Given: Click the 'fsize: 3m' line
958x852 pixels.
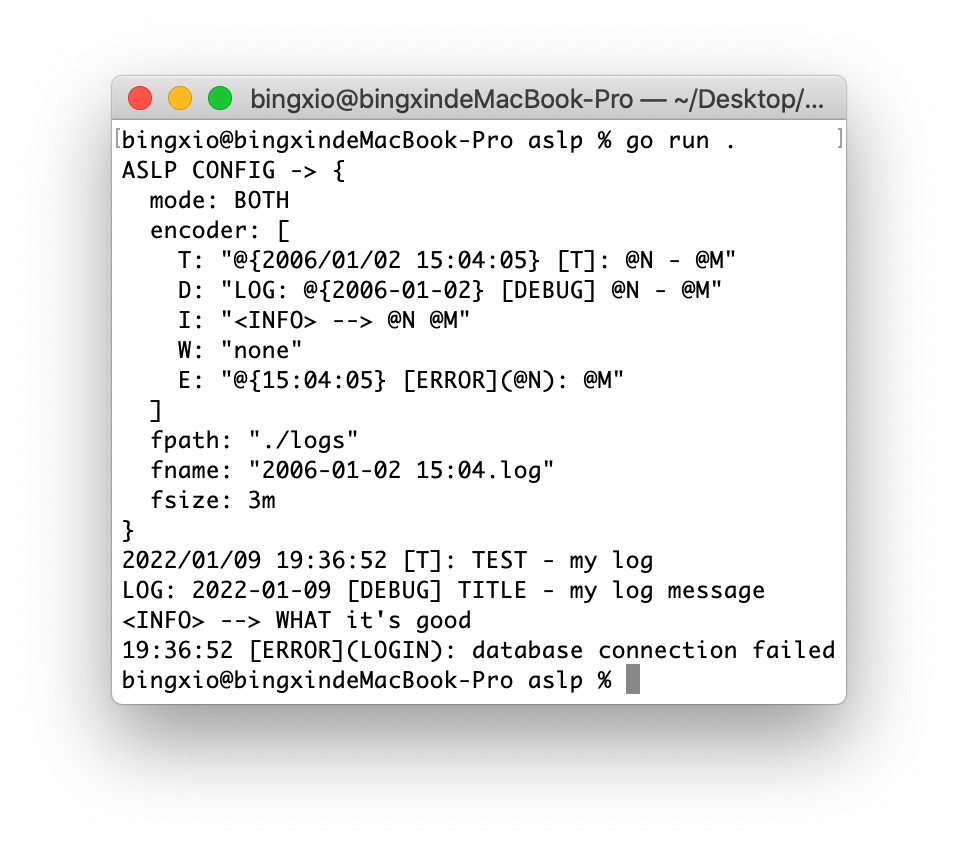Looking at the screenshot, I should pos(213,500).
